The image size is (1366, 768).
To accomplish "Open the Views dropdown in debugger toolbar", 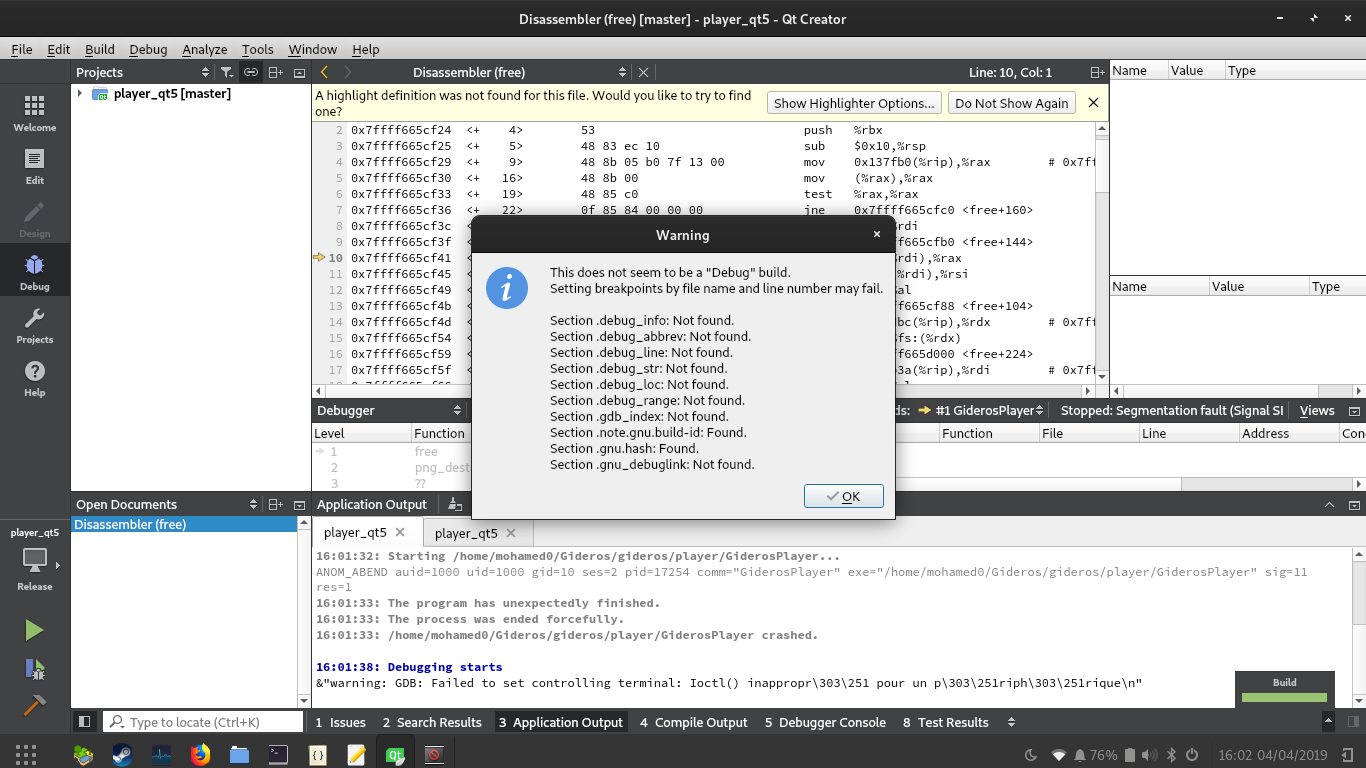I will (1317, 410).
